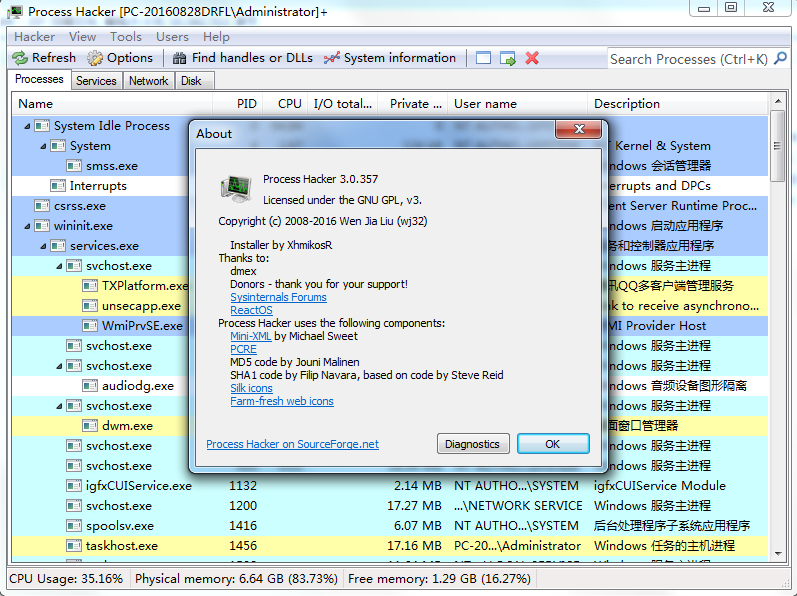Open Process Hacker on SourceForge.net link
Screen dimensions: 797x596
tap(292, 444)
